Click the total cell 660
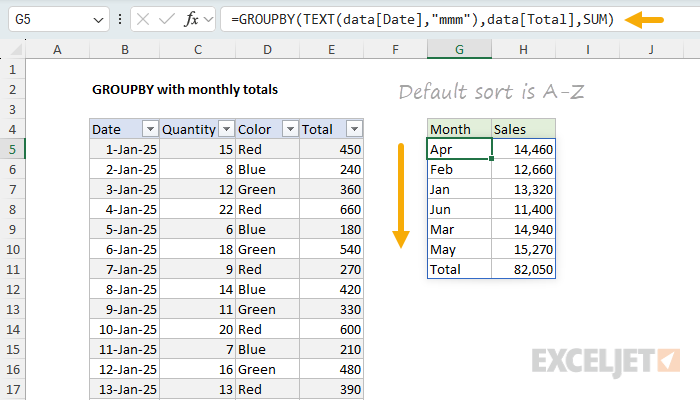The height and width of the screenshot is (400, 700). (331, 209)
